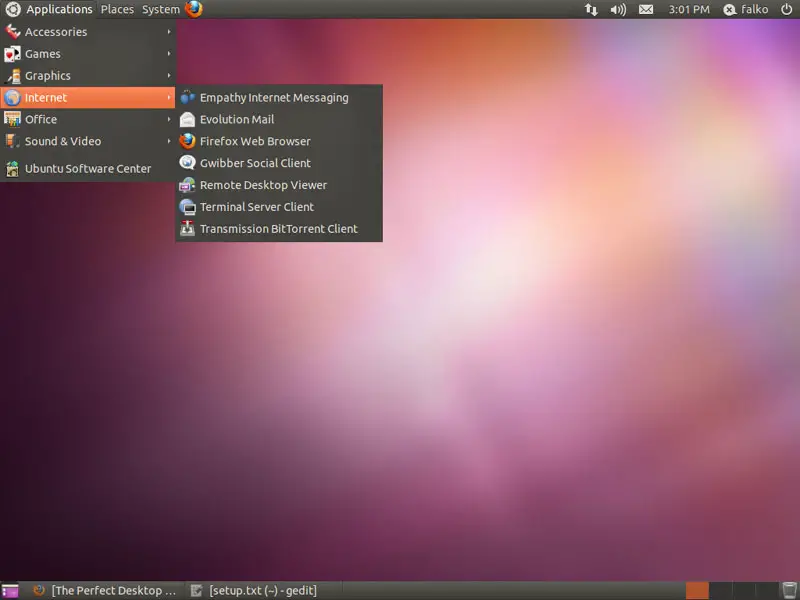Click the Firefox Web Browser icon in submenu
800x600 pixels.
187,141
